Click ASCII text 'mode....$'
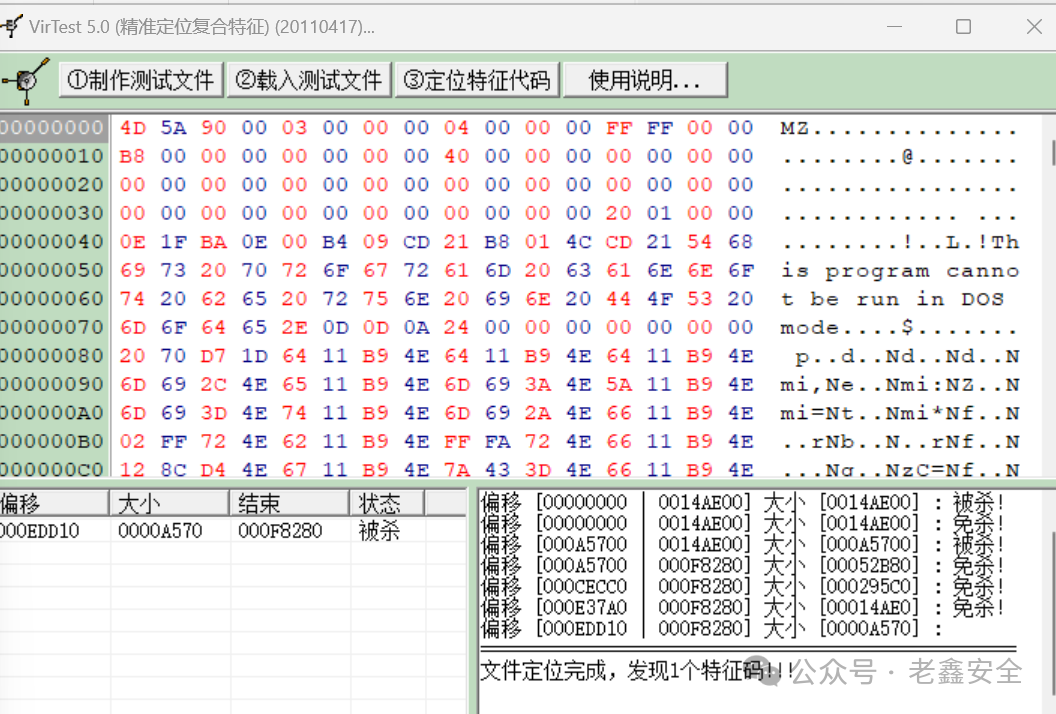This screenshot has width=1056, height=714. [847, 328]
